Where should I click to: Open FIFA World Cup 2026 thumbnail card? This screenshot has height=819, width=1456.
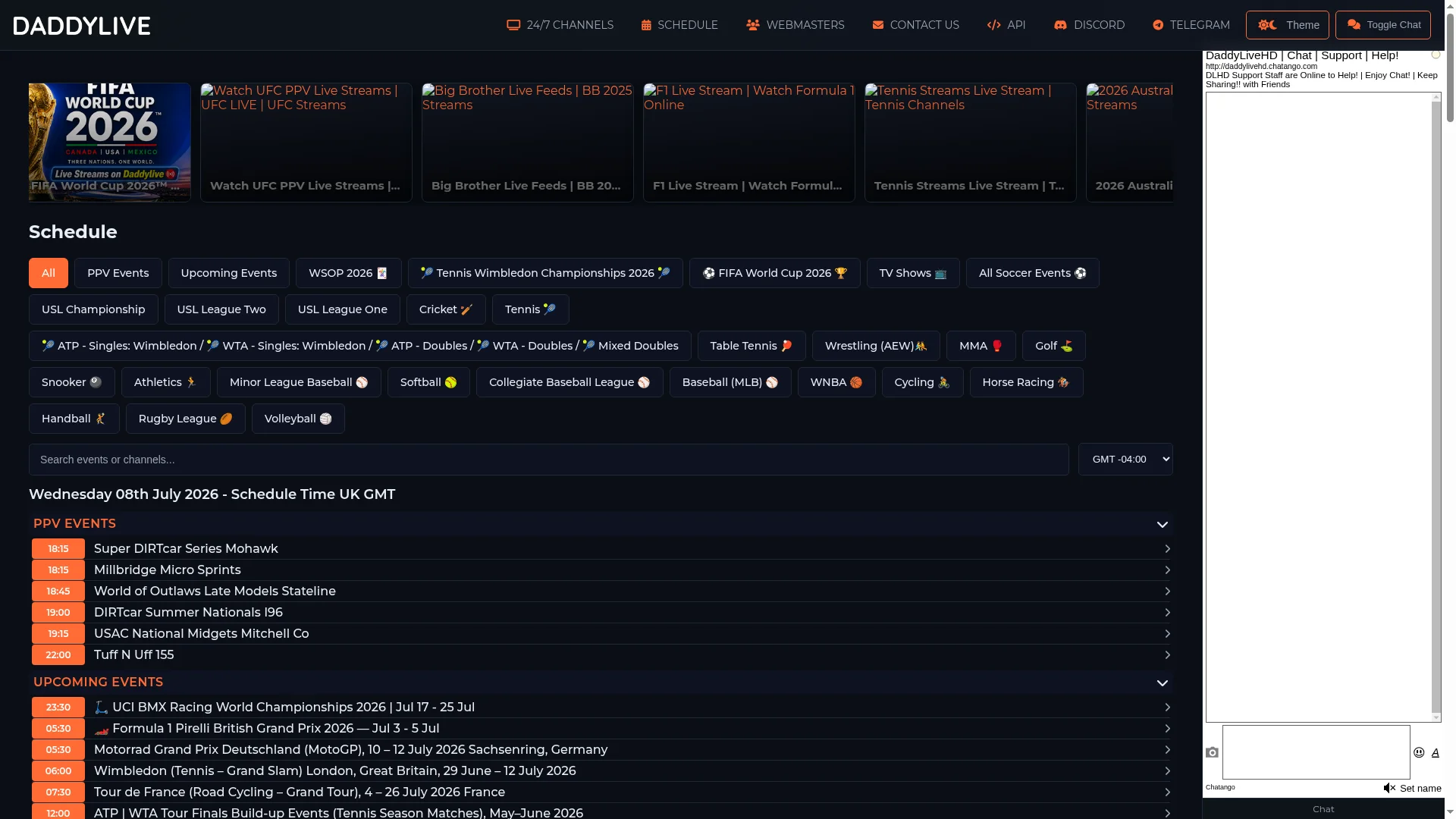(110, 143)
